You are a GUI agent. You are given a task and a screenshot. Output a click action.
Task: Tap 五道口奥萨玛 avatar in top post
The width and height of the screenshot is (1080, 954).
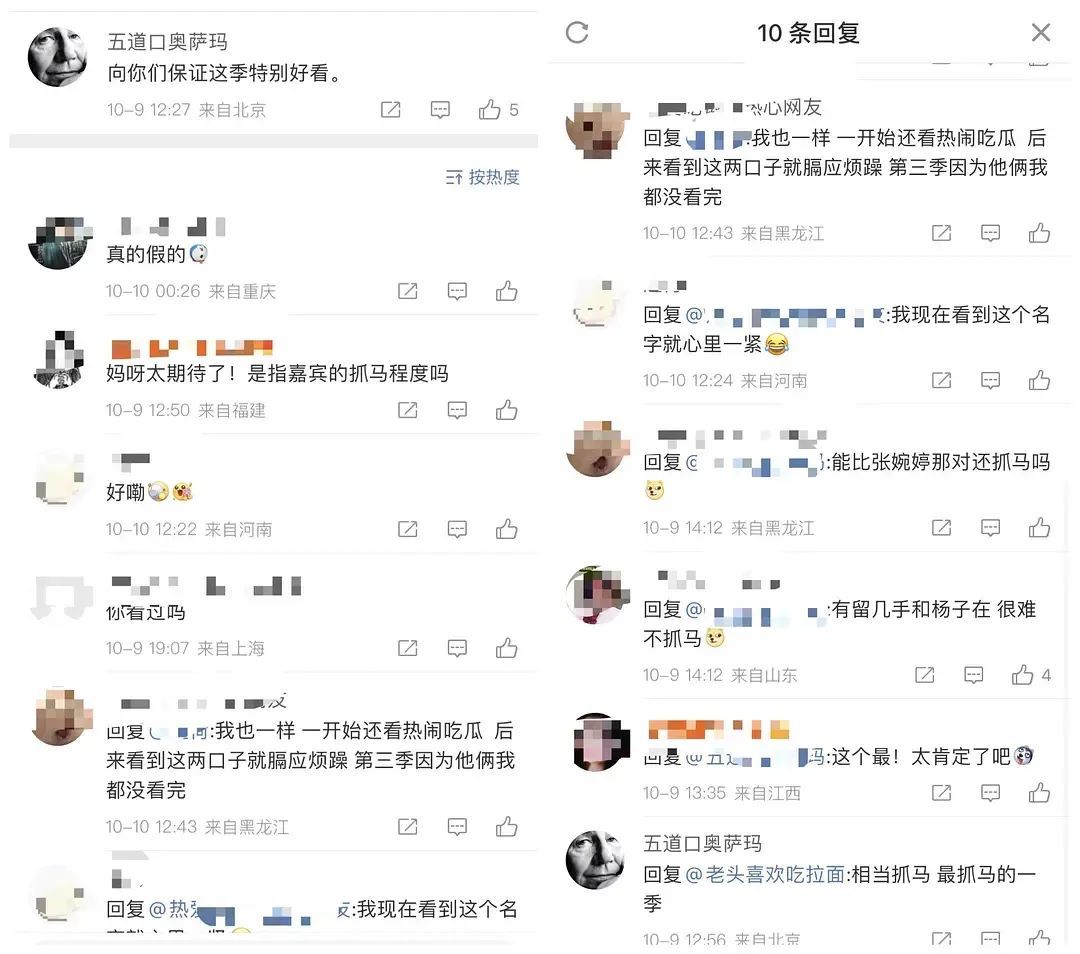(x=58, y=58)
